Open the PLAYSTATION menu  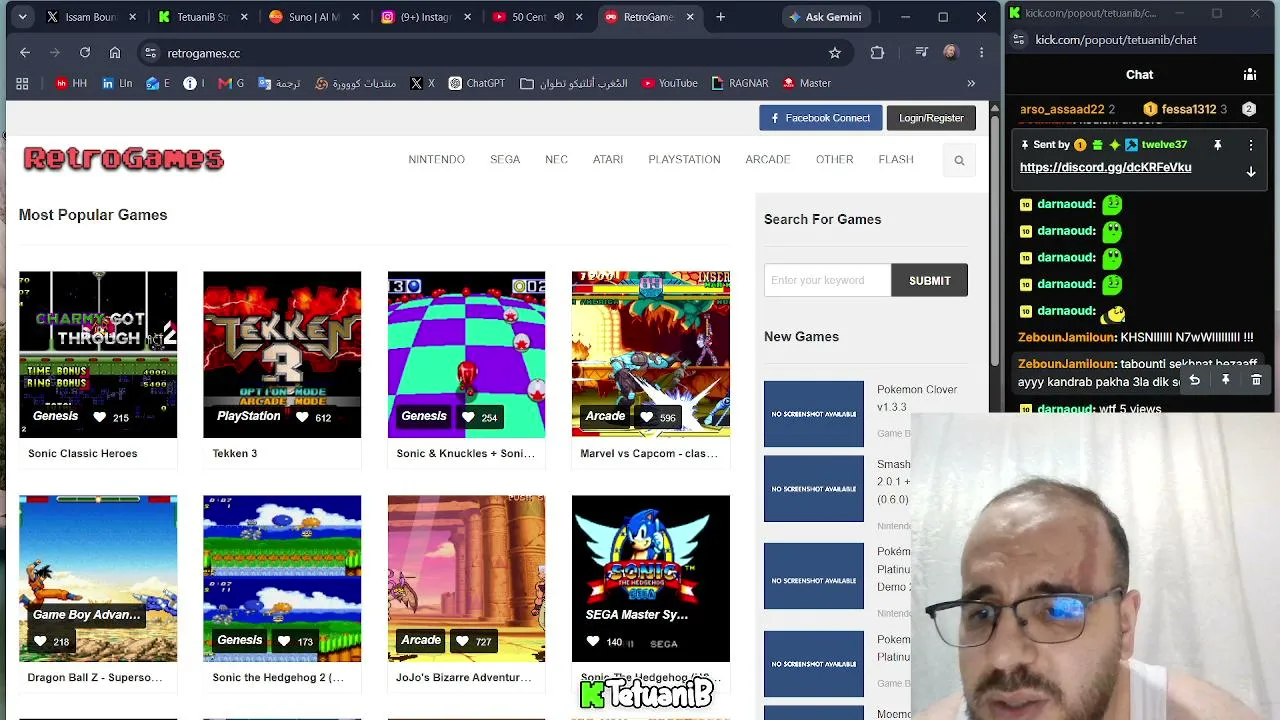click(684, 159)
